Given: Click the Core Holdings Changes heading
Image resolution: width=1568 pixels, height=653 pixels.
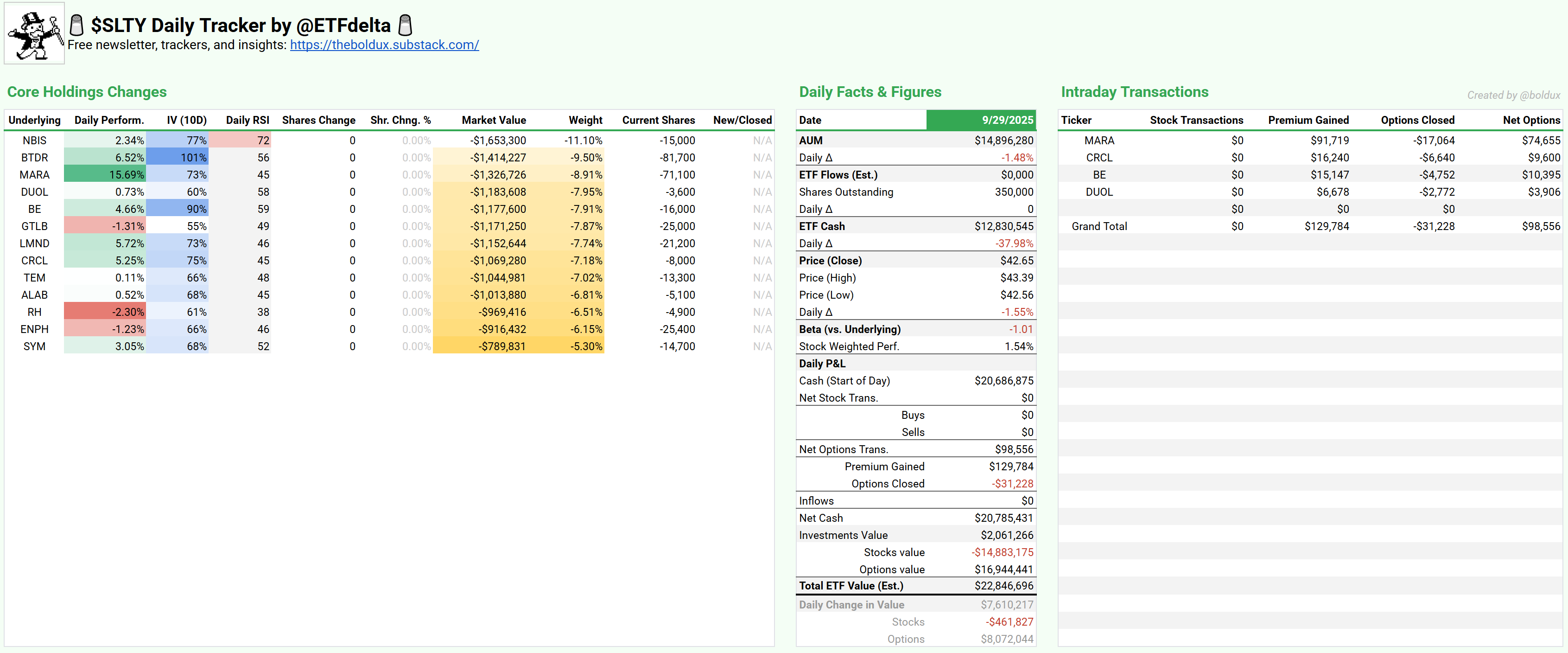Looking at the screenshot, I should coord(87,92).
